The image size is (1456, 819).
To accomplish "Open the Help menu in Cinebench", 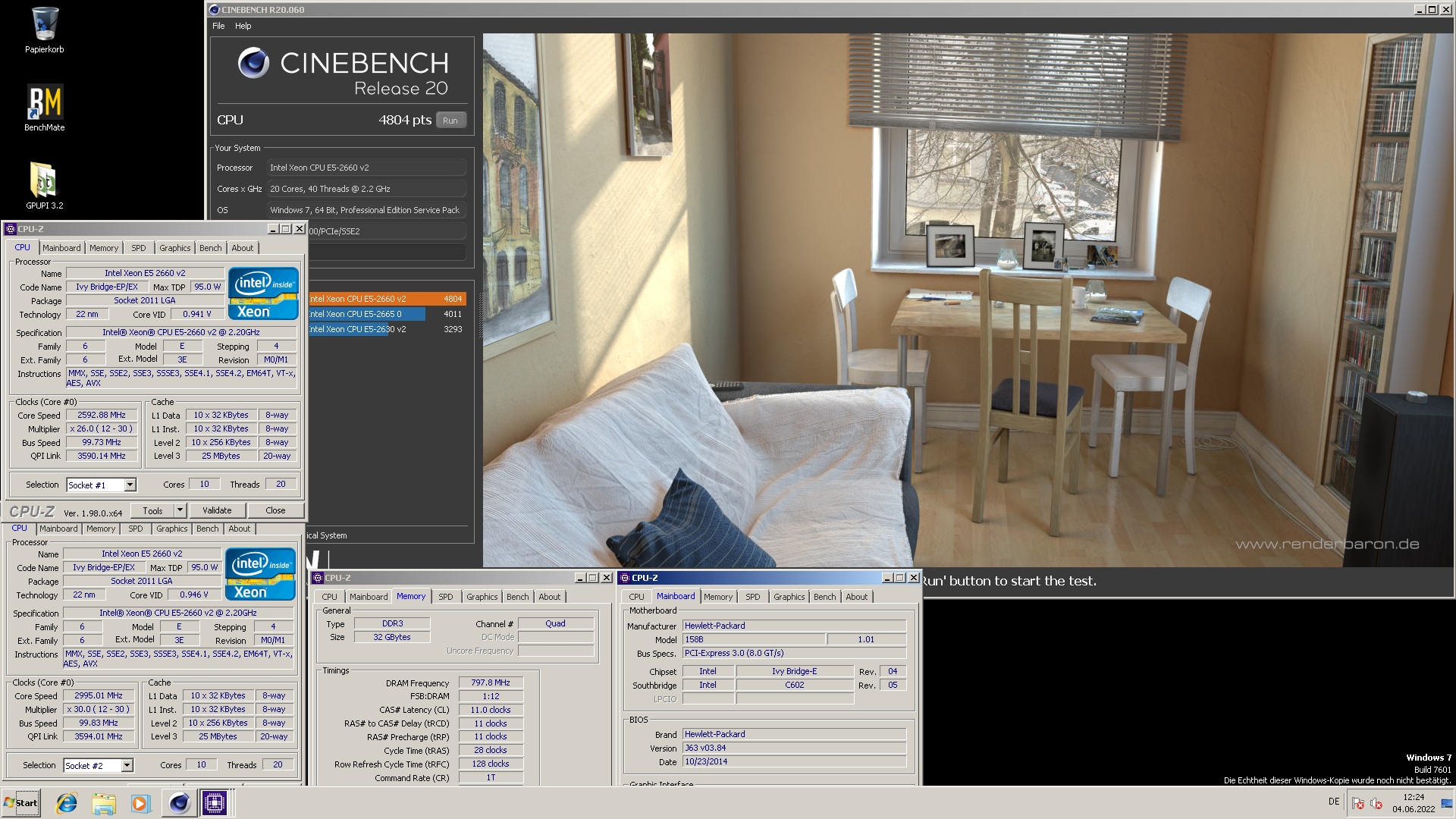I will [x=243, y=26].
